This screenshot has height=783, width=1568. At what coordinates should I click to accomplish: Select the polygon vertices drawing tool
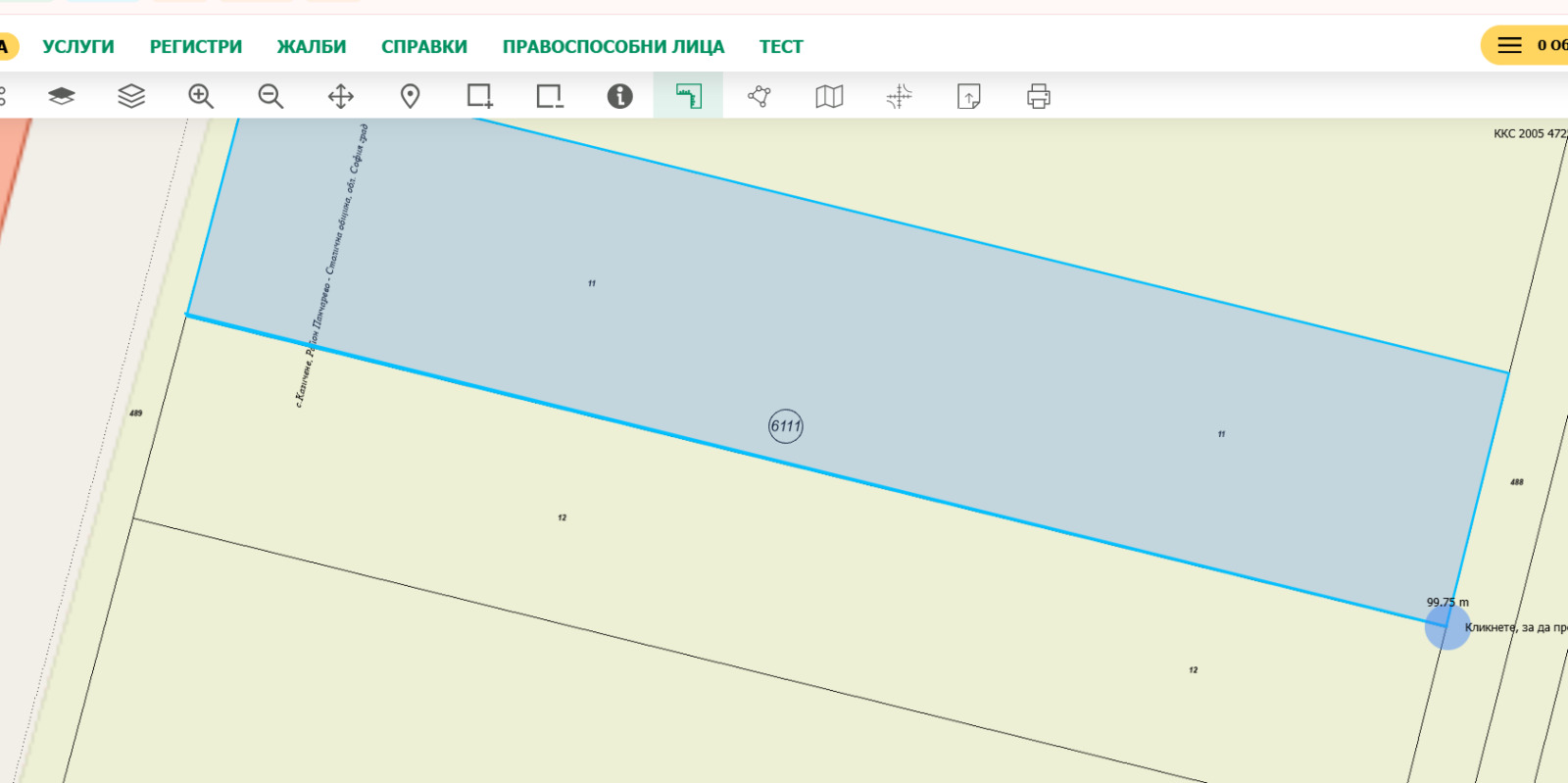(x=759, y=96)
